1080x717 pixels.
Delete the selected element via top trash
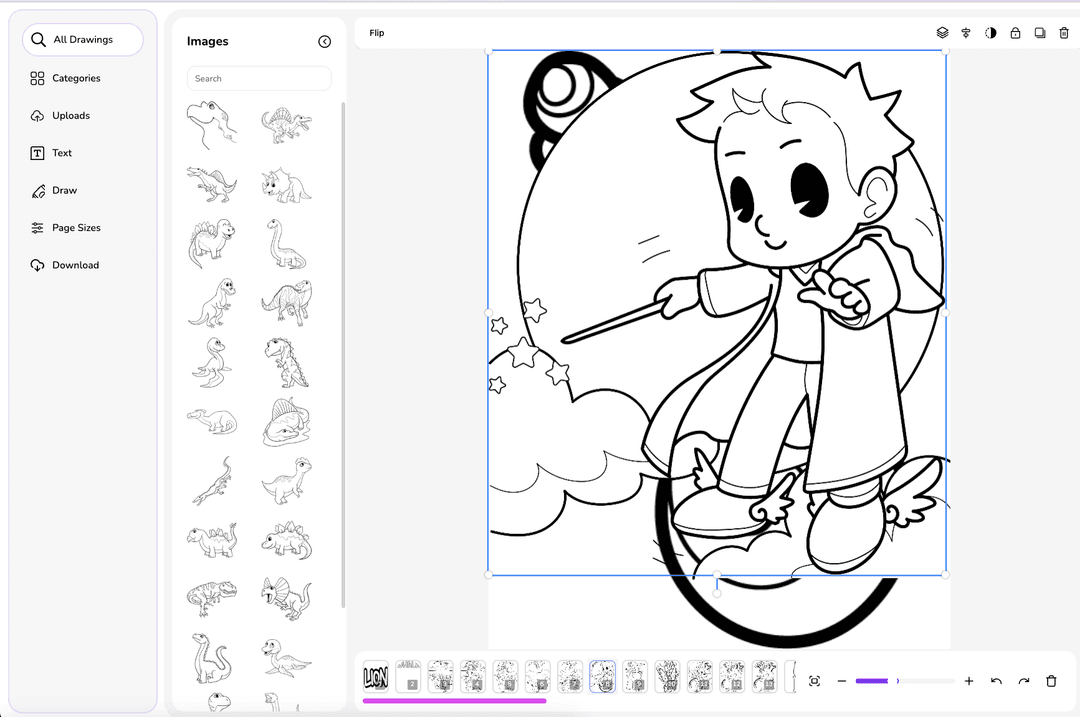[1064, 33]
